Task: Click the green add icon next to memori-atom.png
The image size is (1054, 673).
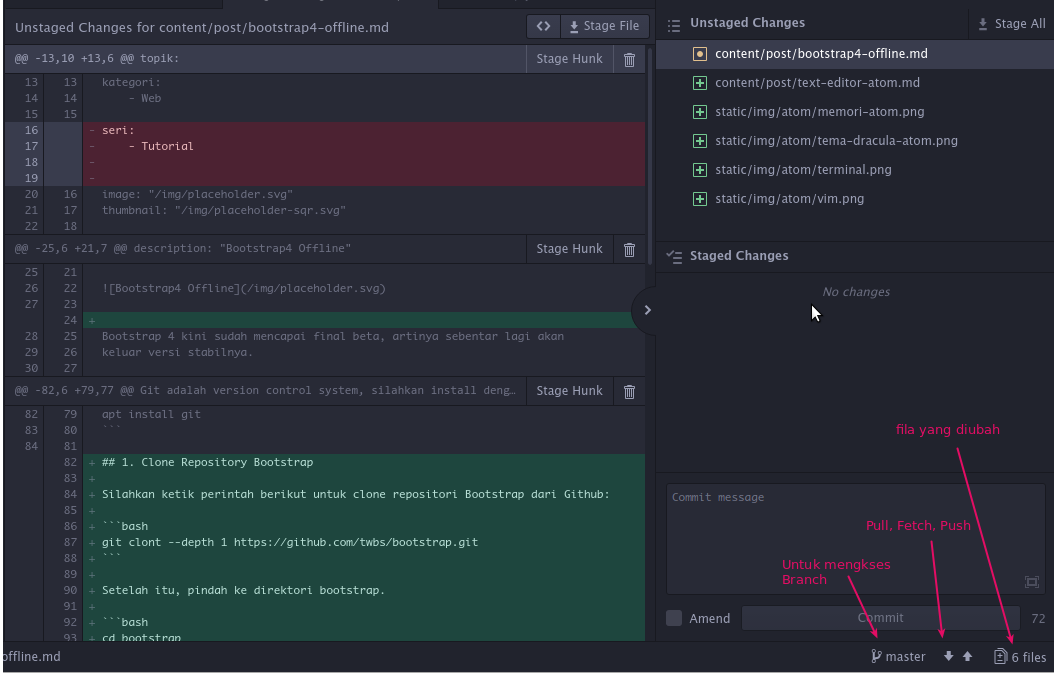Action: coord(699,111)
